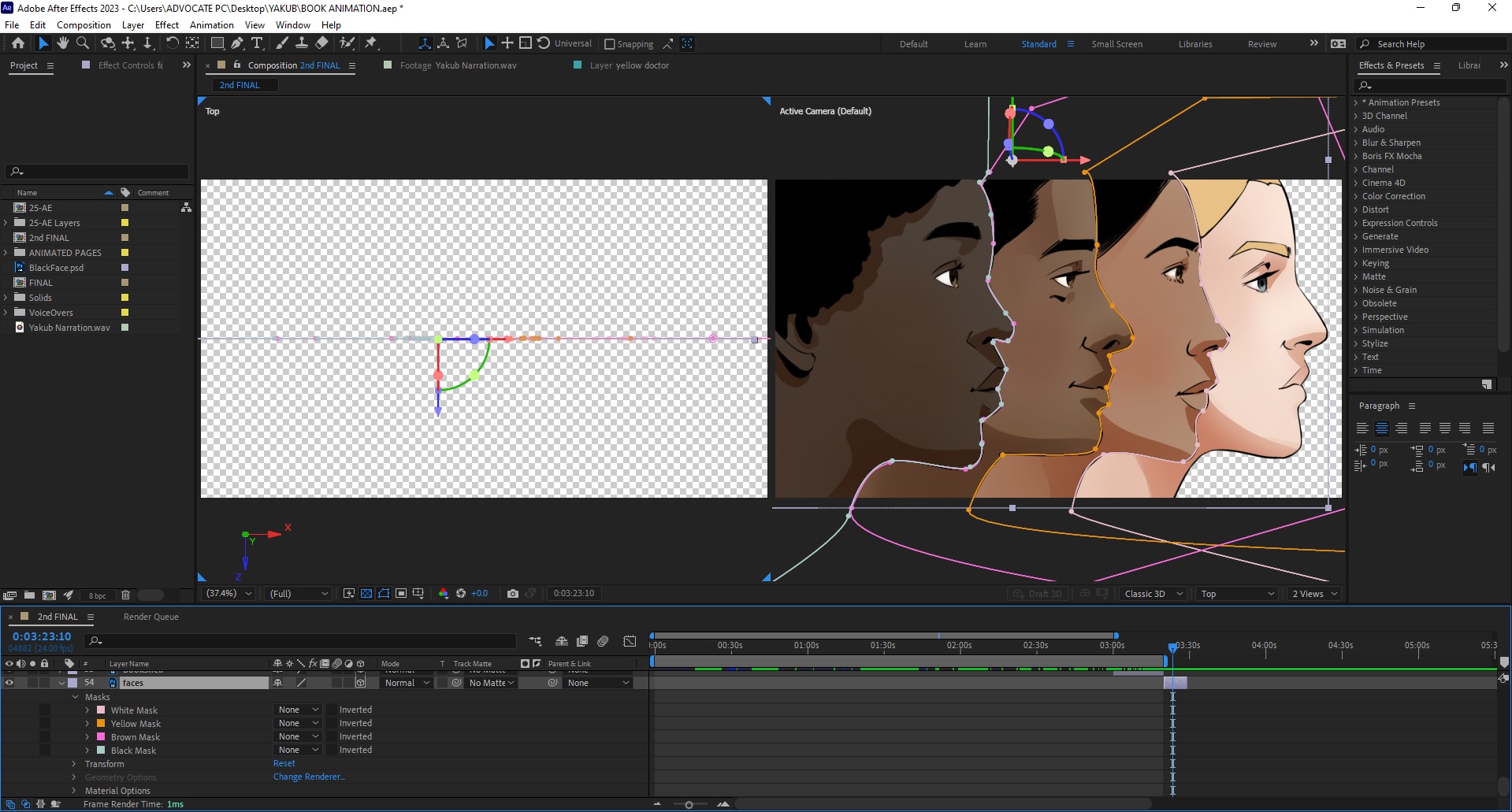Open the 2 Views layout dropdown

coord(1313,593)
